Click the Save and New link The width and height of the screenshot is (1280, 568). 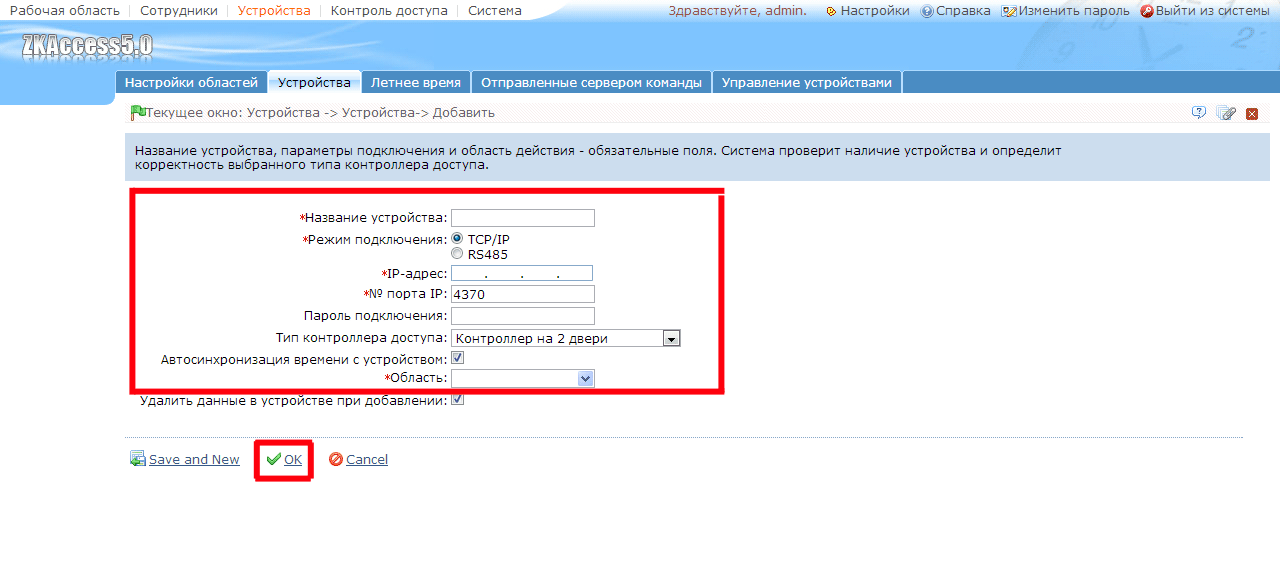[x=194, y=459]
